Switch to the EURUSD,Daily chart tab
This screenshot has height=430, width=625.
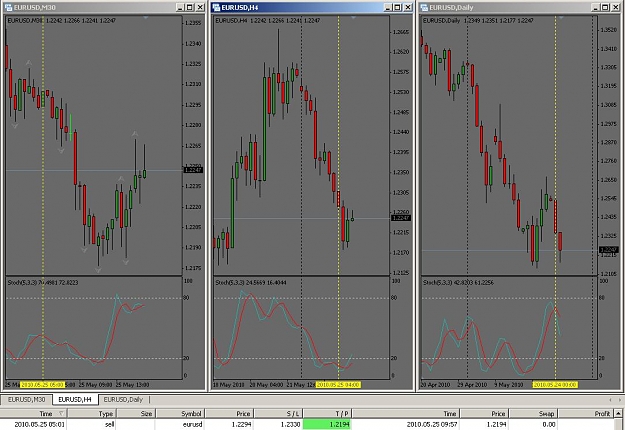point(123,399)
